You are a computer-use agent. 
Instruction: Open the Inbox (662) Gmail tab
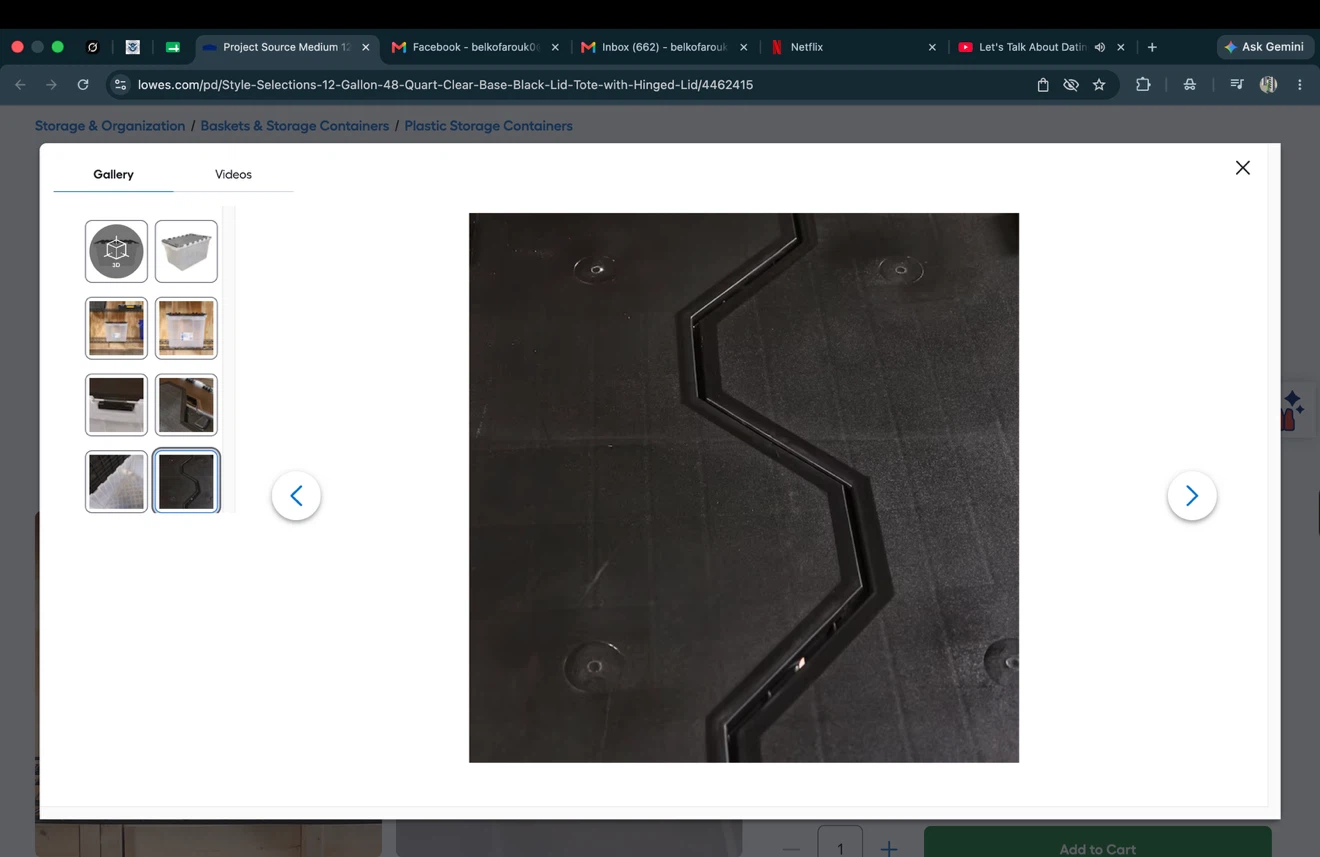(664, 47)
